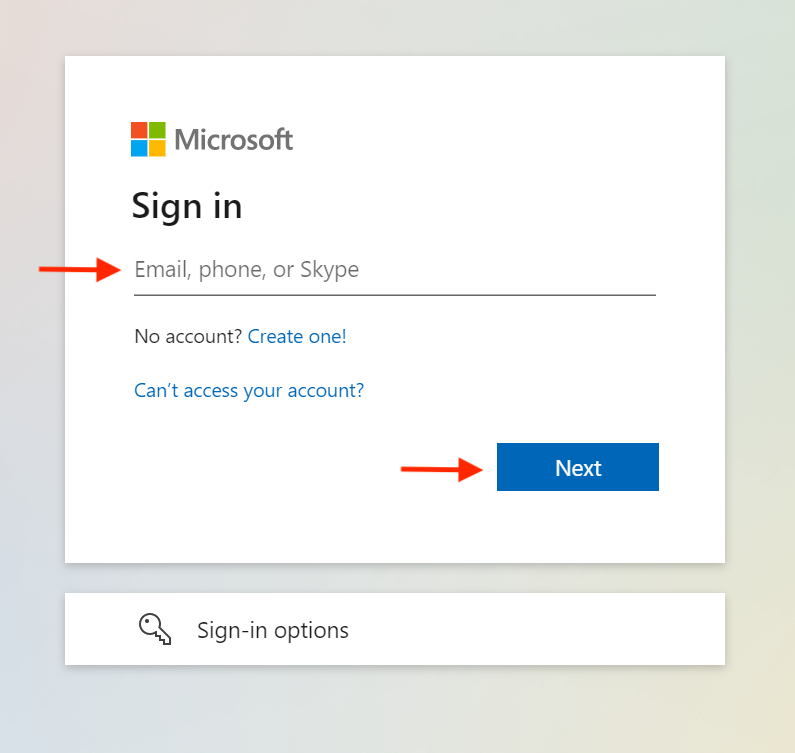This screenshot has width=795, height=753.
Task: Click the key icon beside Sign-in options
Action: (x=154, y=629)
